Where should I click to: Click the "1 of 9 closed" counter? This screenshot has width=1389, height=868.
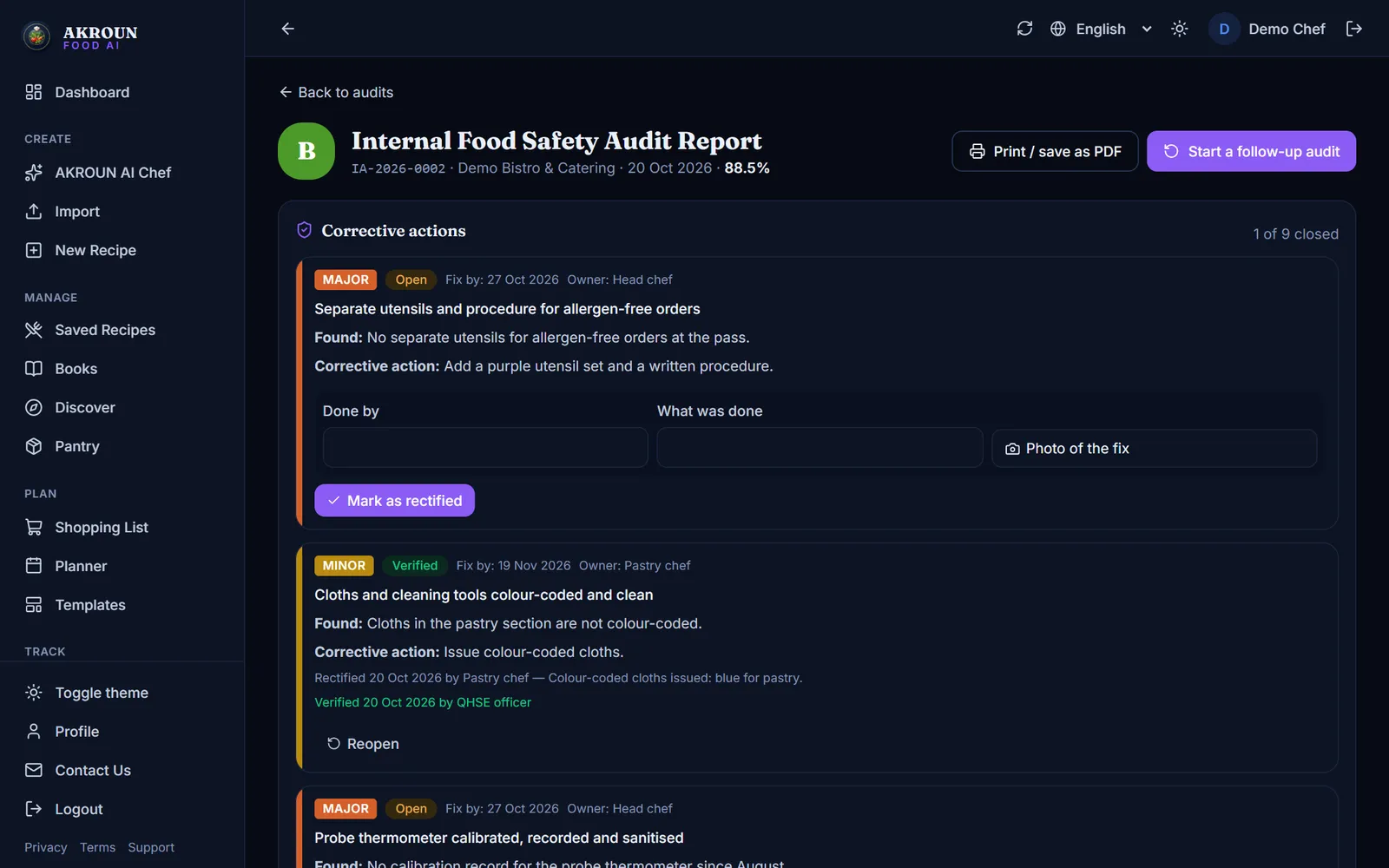click(1295, 233)
